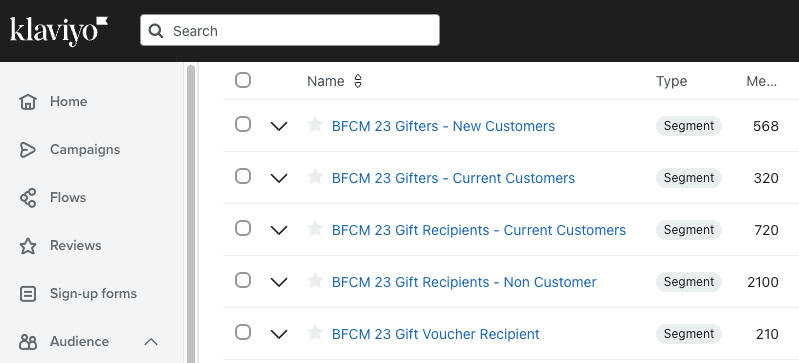799x363 pixels.
Task: Click into the Search field
Action: 290,31
